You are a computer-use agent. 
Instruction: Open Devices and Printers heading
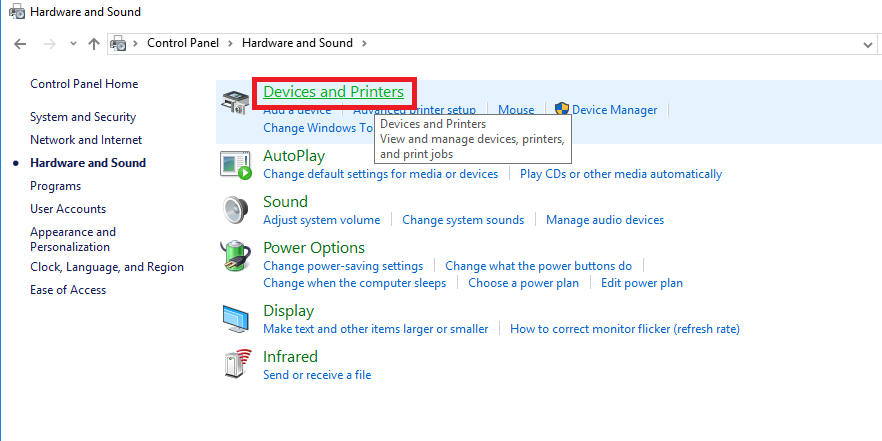click(x=334, y=92)
